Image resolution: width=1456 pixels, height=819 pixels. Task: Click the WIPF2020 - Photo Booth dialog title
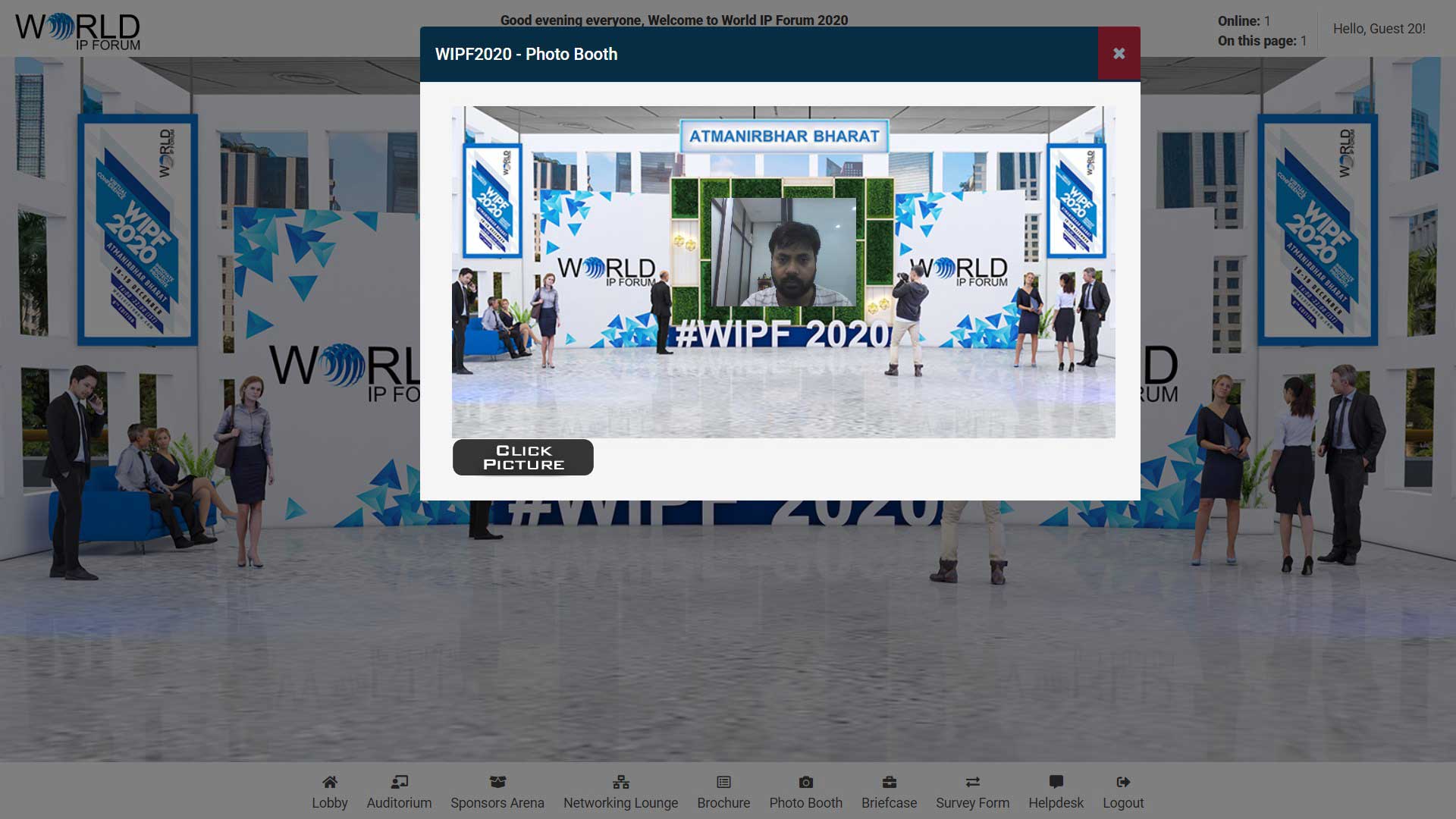[x=526, y=55]
